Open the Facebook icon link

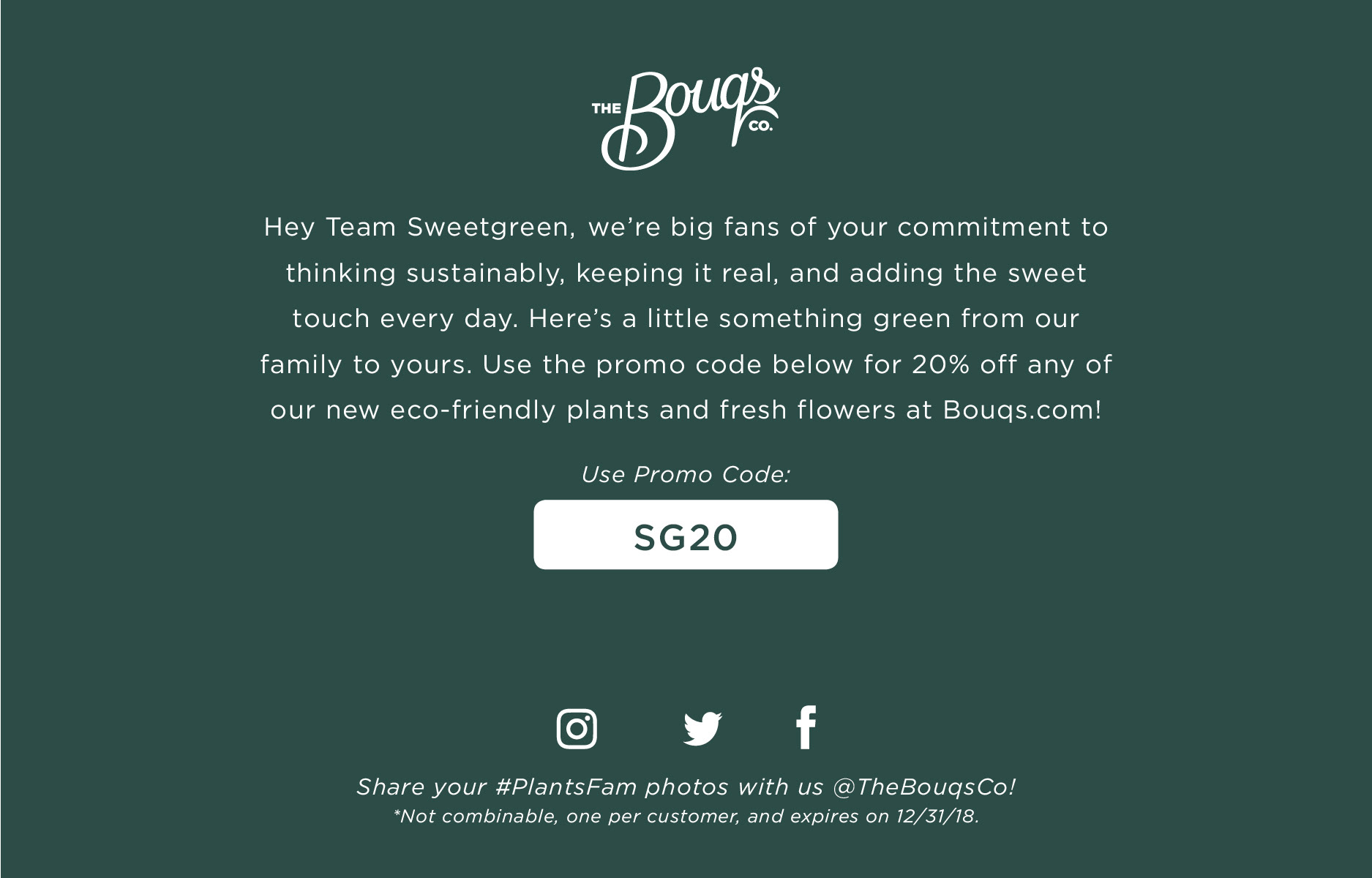click(806, 727)
